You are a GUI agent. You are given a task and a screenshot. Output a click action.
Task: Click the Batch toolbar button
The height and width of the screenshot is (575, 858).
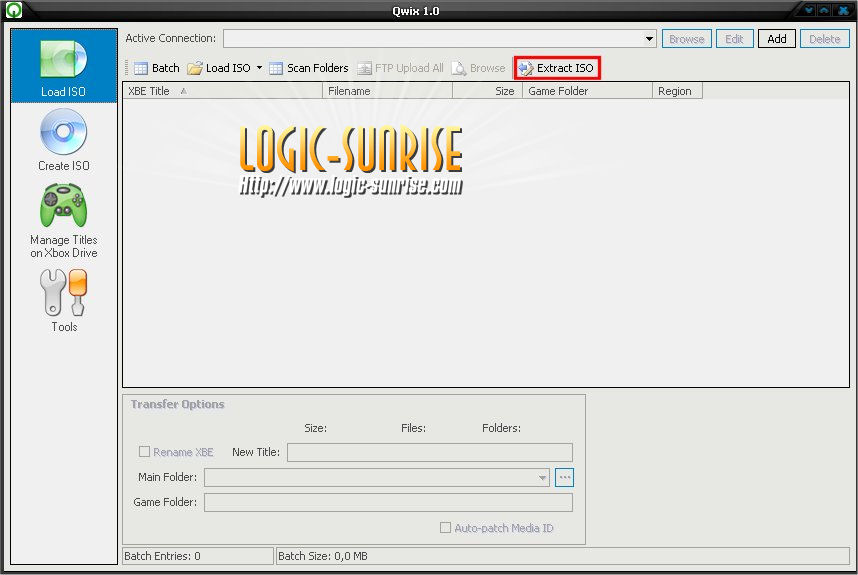[157, 68]
